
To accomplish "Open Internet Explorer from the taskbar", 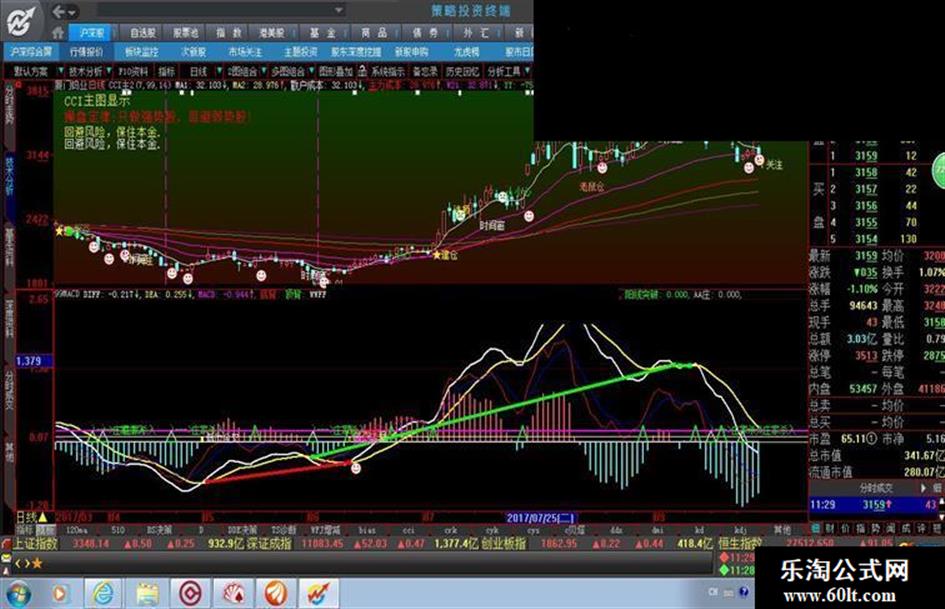I will [103, 594].
